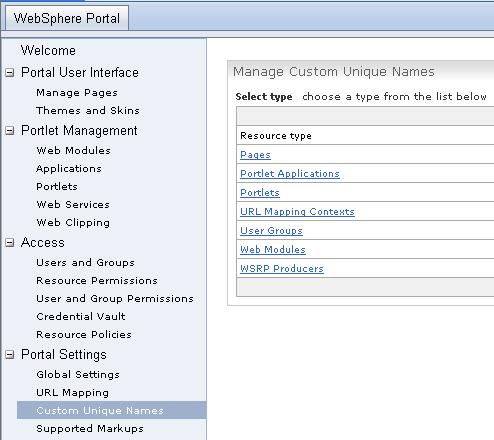
Task: Collapse the Portlet Management section
Action: pyautogui.click(x=10, y=131)
